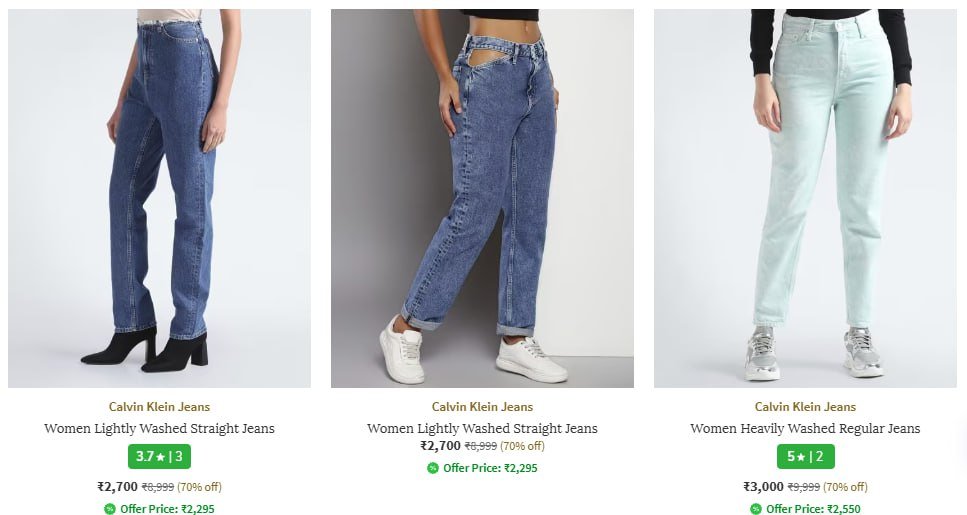The width and height of the screenshot is (967, 515).
Task: Open the cut-out waist jeans product image
Action: click(x=482, y=198)
